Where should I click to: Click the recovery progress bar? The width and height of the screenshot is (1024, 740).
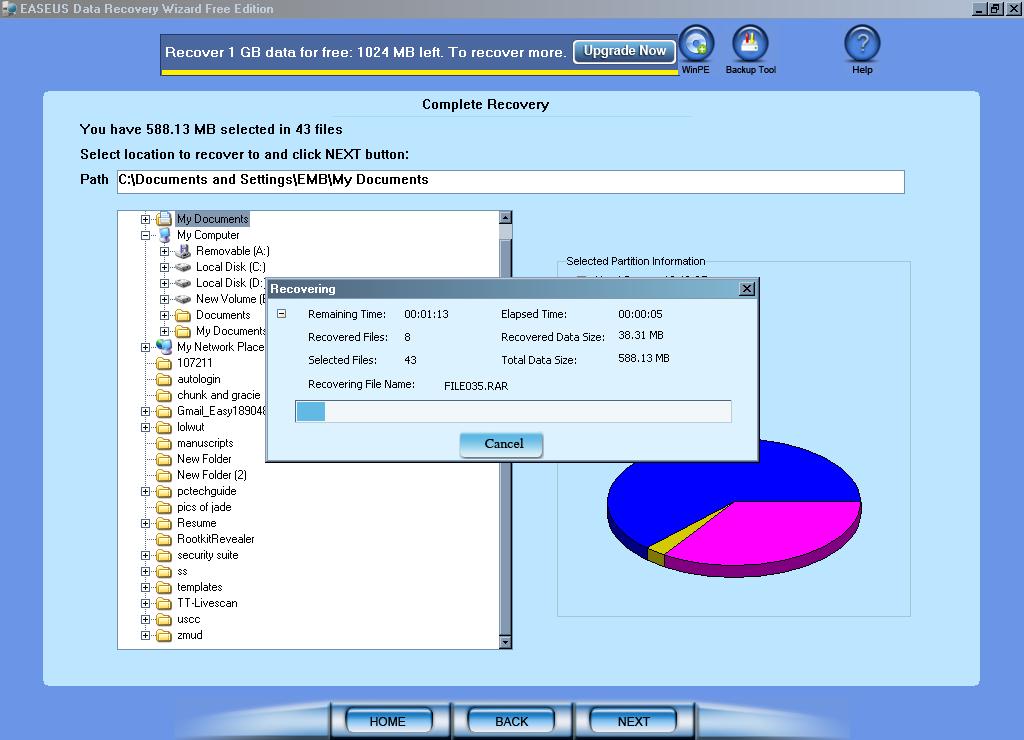(x=513, y=411)
